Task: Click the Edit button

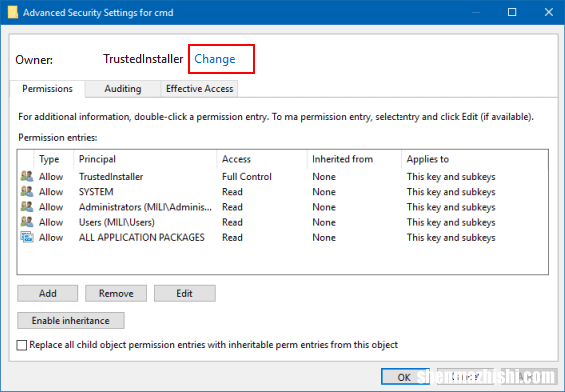Action: [x=184, y=293]
